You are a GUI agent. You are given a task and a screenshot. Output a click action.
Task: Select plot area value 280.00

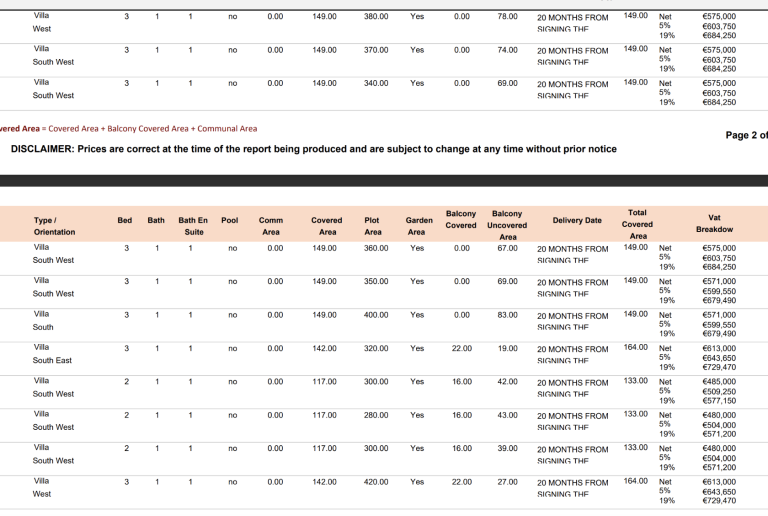coord(376,415)
